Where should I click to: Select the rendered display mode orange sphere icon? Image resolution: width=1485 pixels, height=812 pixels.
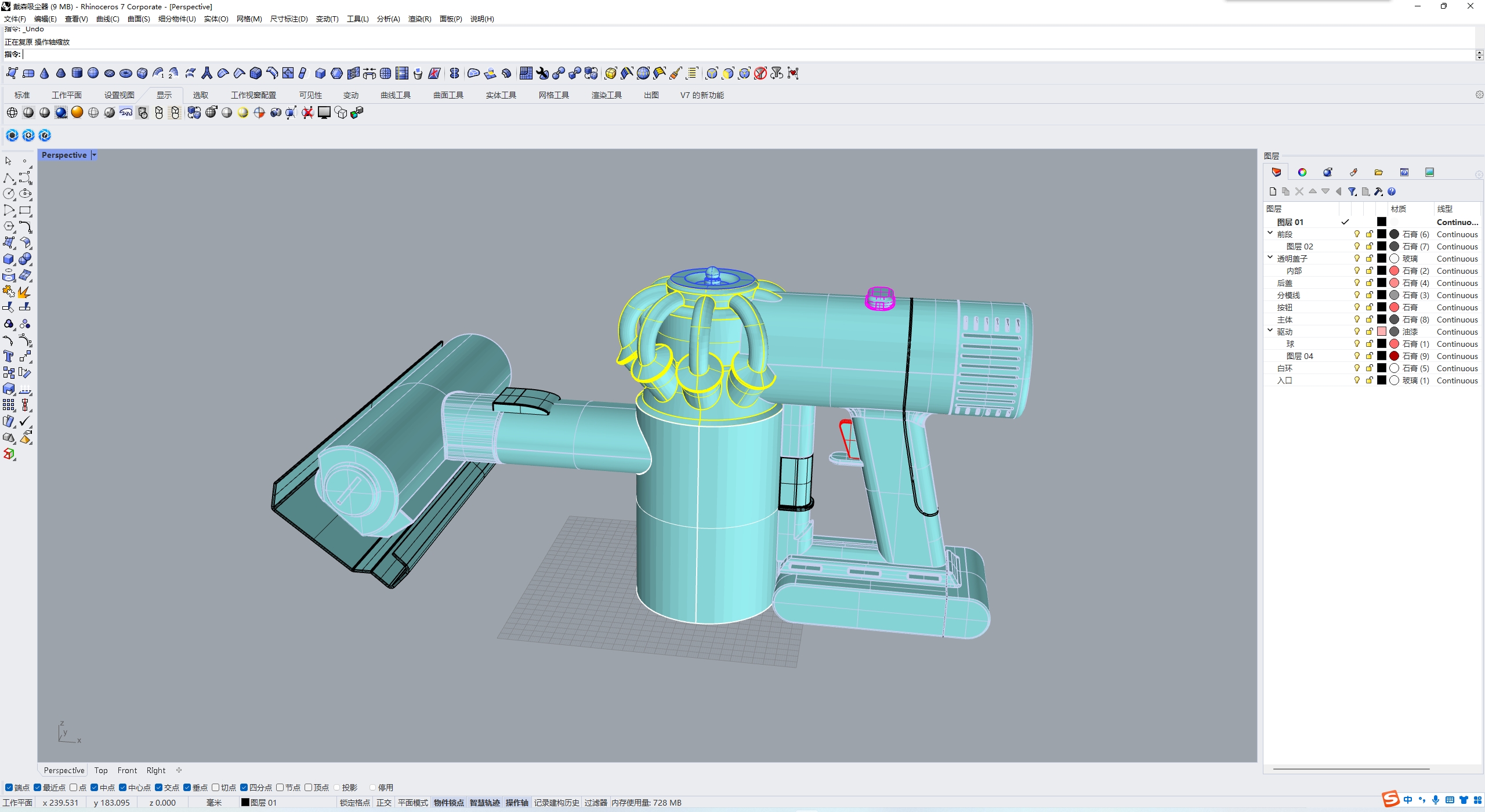coord(77,113)
